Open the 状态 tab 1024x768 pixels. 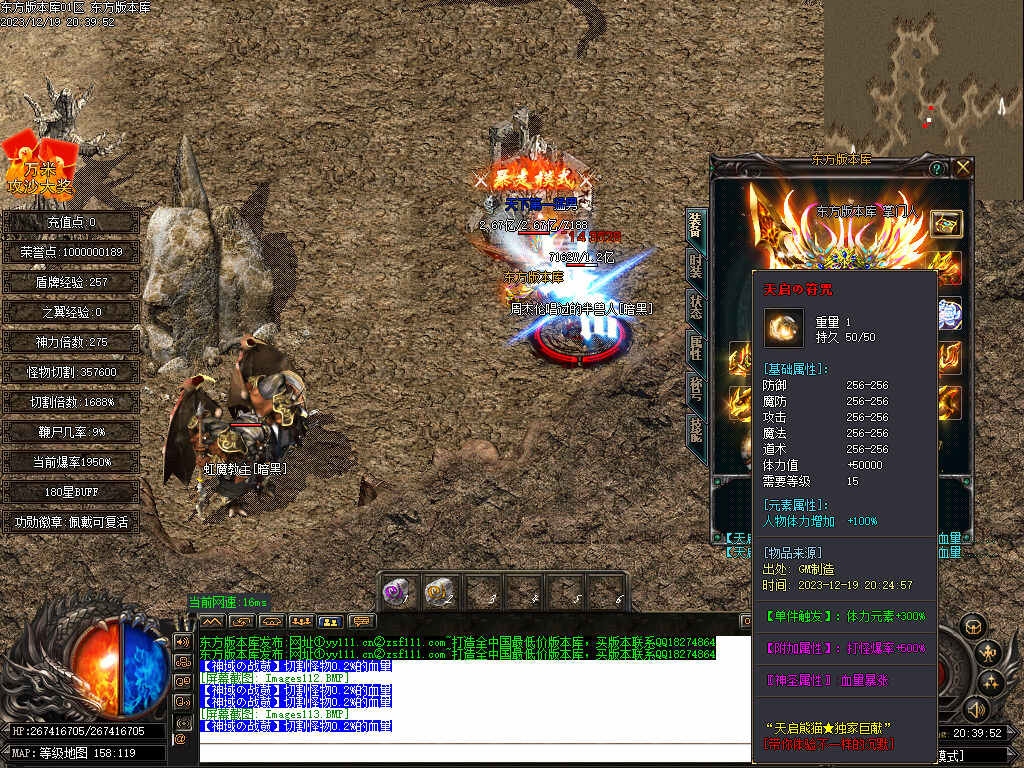pos(696,307)
